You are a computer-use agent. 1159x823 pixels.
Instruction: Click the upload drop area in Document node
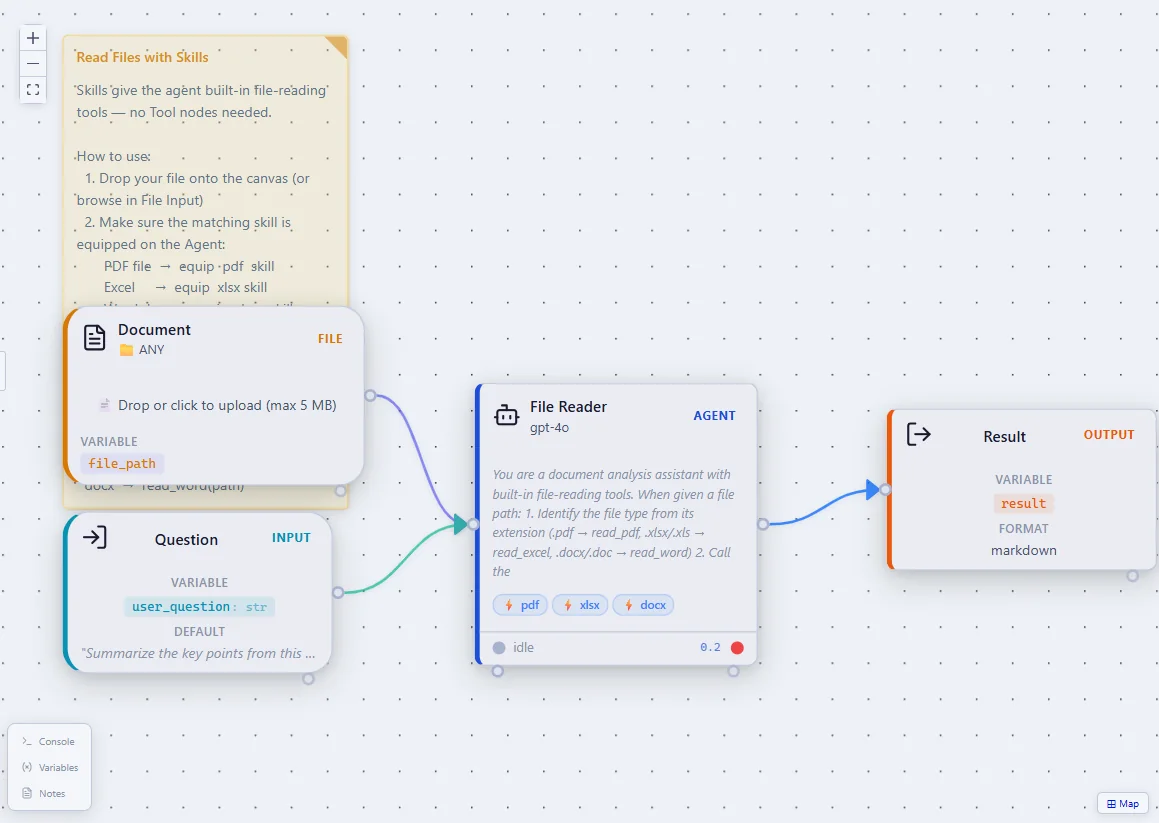(x=218, y=405)
